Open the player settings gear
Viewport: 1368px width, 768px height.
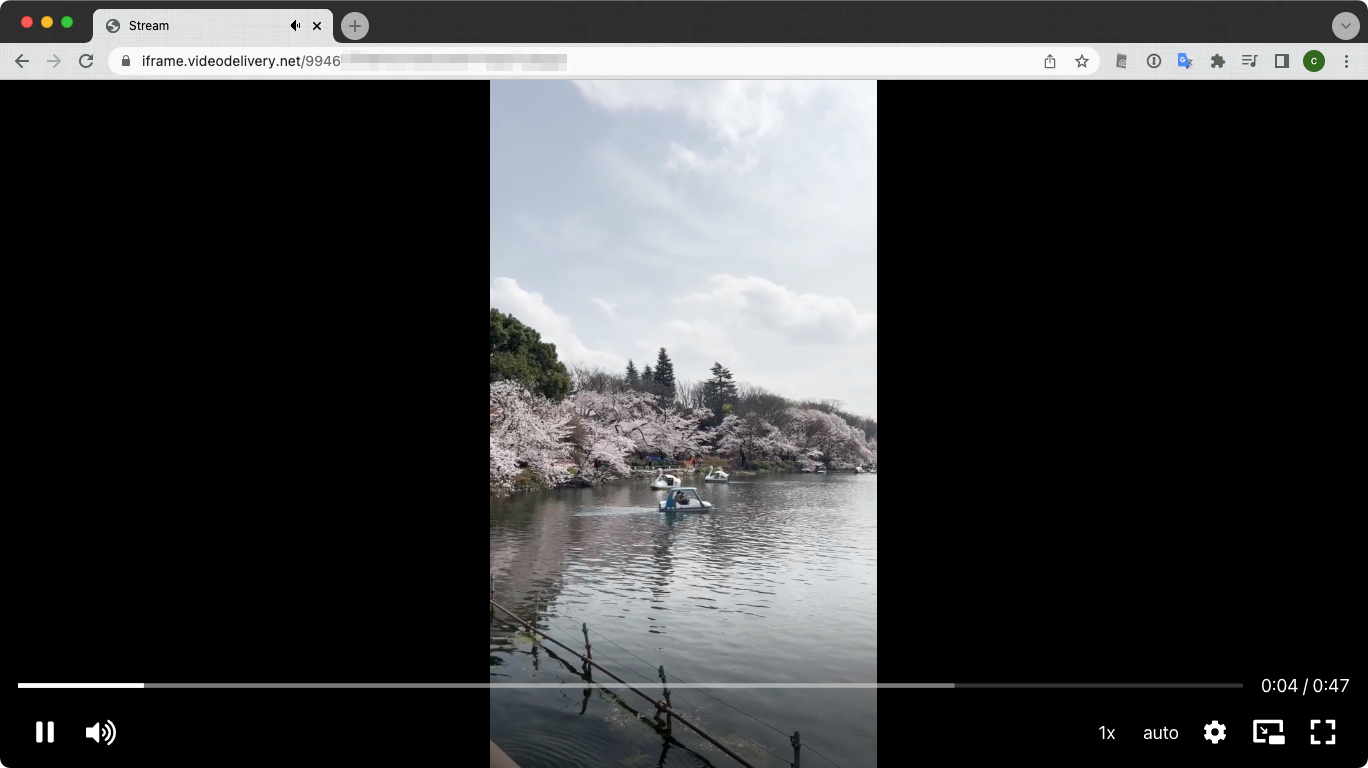1214,732
